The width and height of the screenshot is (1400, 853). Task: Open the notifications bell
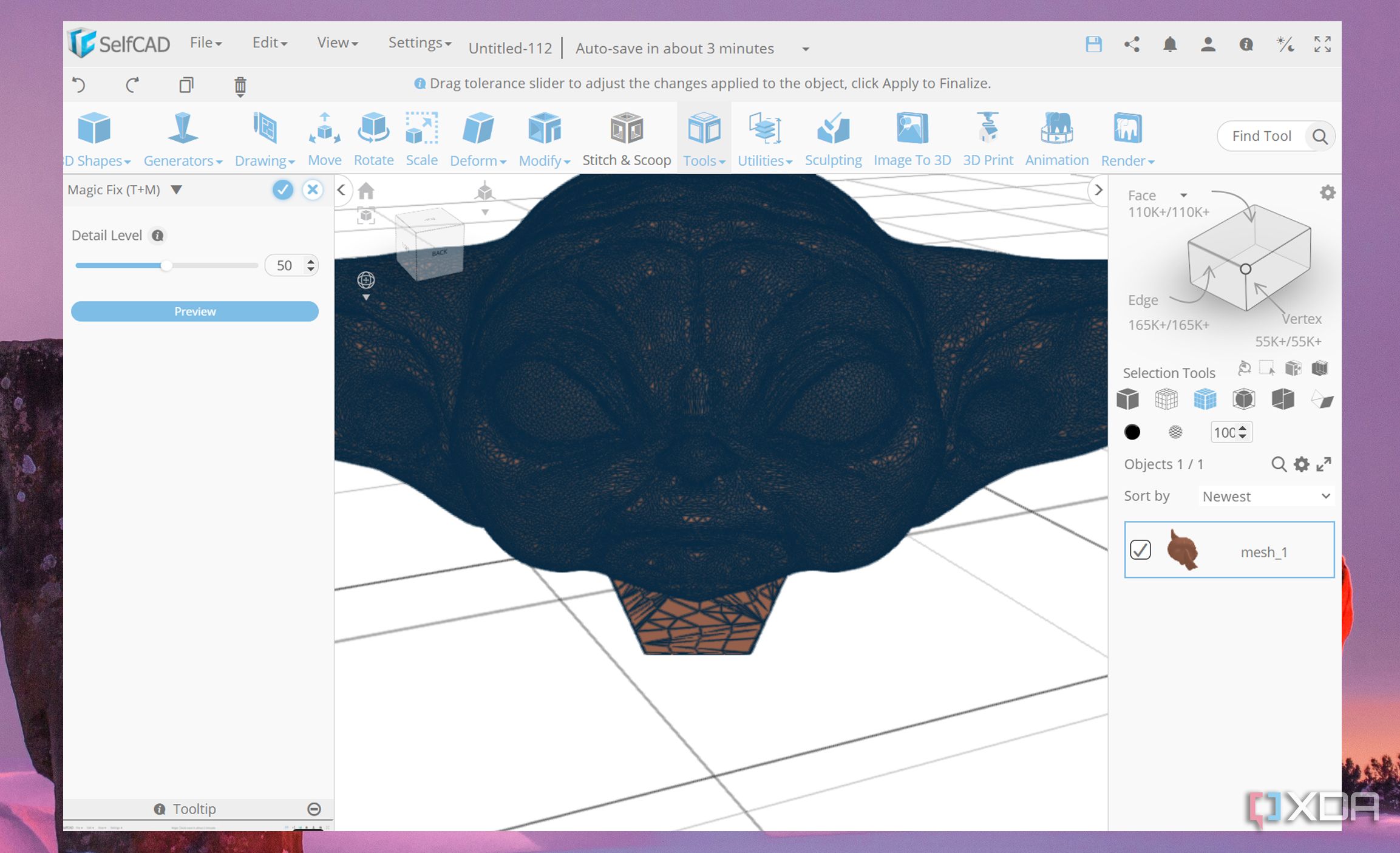1170,44
